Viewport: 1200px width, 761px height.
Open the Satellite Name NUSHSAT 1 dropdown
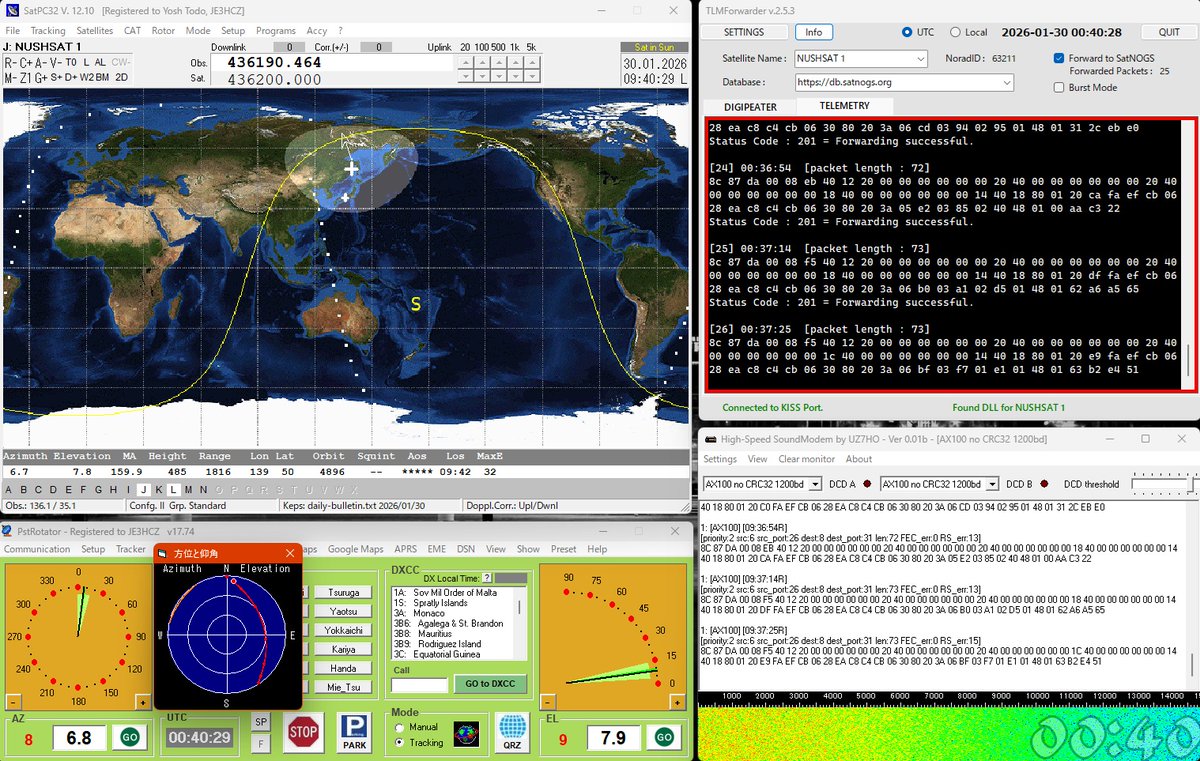tap(861, 58)
